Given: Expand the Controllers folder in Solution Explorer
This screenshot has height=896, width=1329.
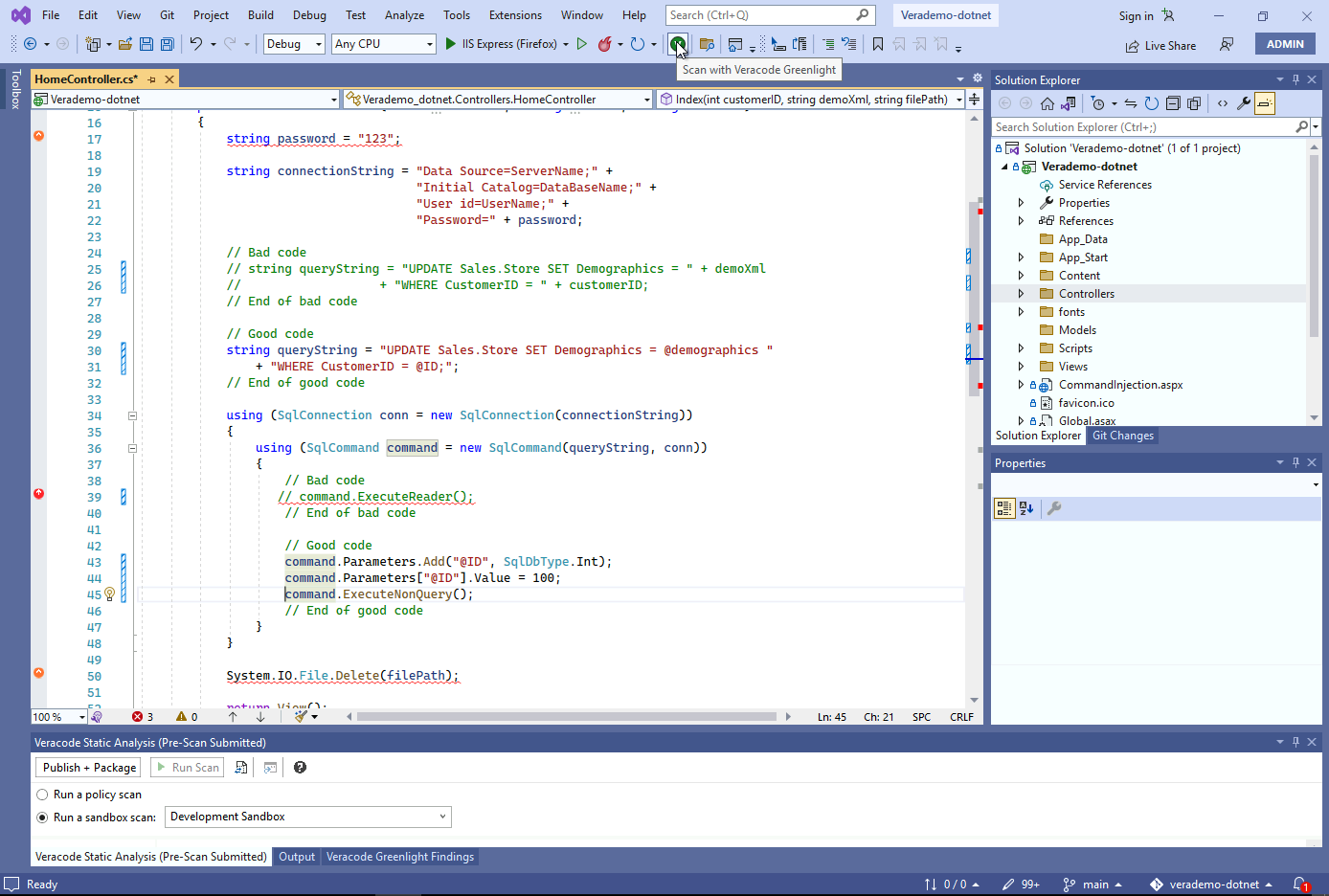Looking at the screenshot, I should [x=1021, y=294].
